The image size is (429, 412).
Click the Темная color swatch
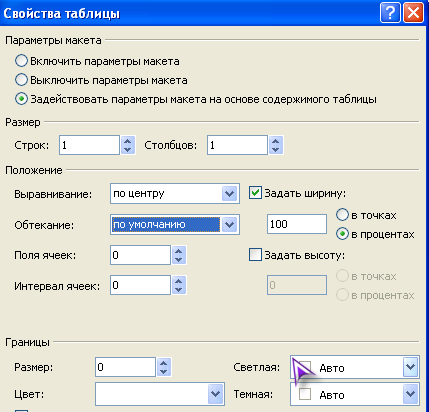(305, 394)
